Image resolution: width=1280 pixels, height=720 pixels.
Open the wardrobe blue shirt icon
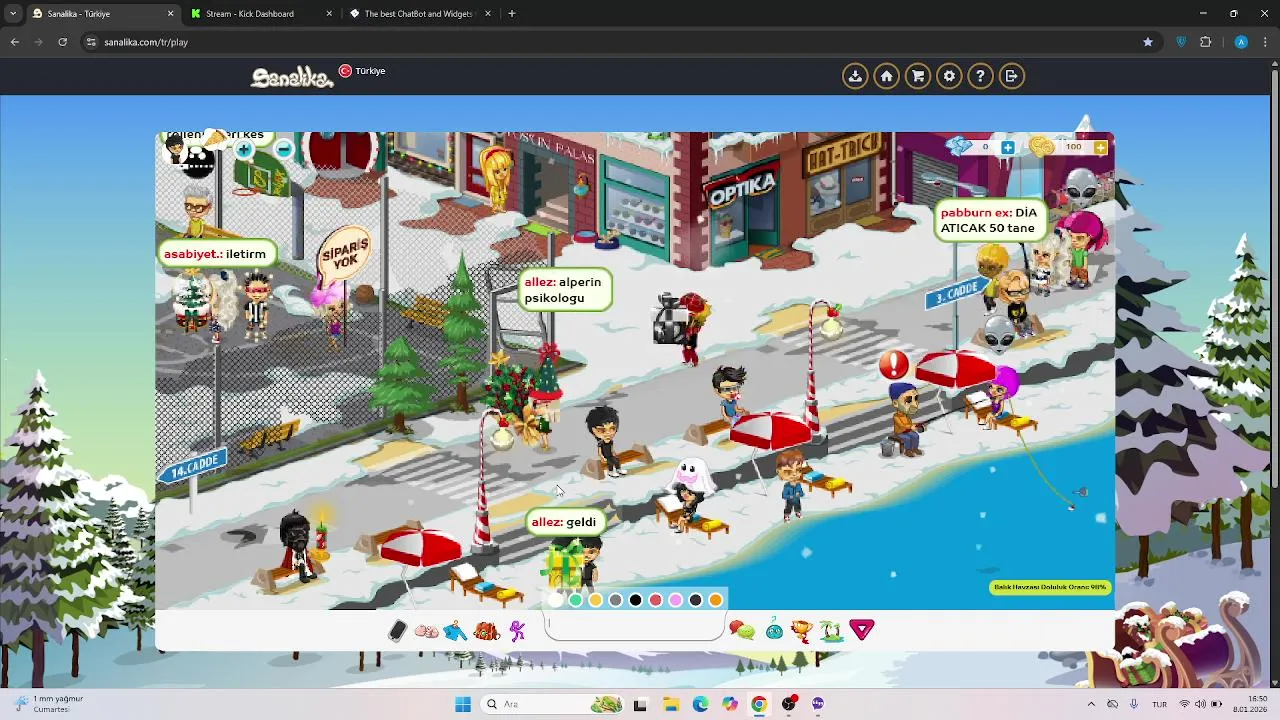(455, 630)
